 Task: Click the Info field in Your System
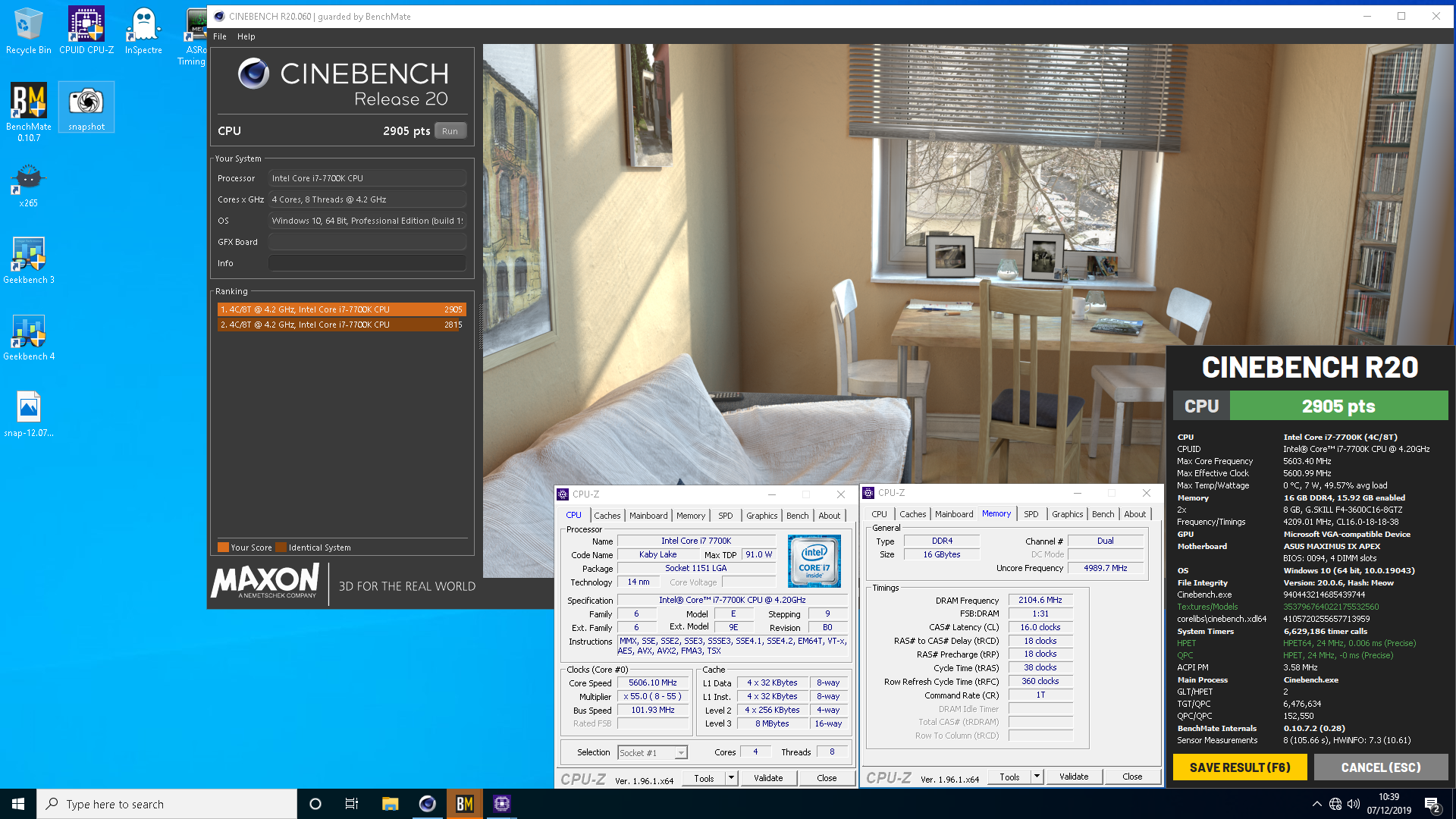click(367, 263)
